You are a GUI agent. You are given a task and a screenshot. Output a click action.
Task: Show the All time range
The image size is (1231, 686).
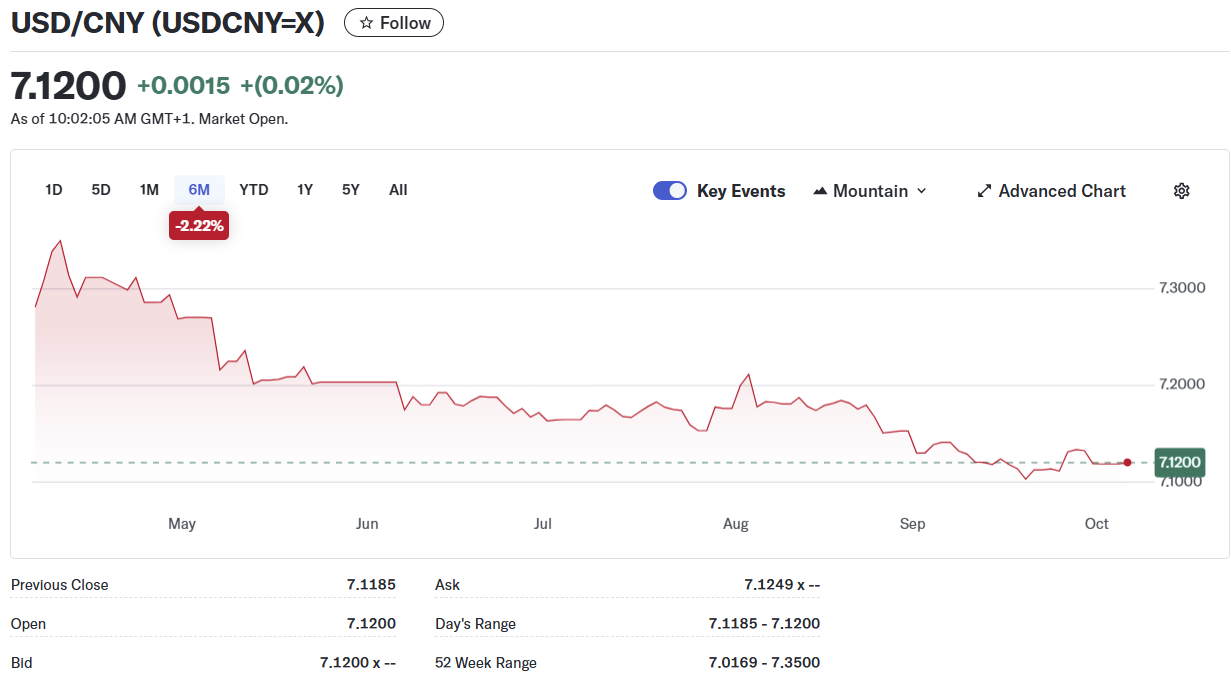point(398,190)
